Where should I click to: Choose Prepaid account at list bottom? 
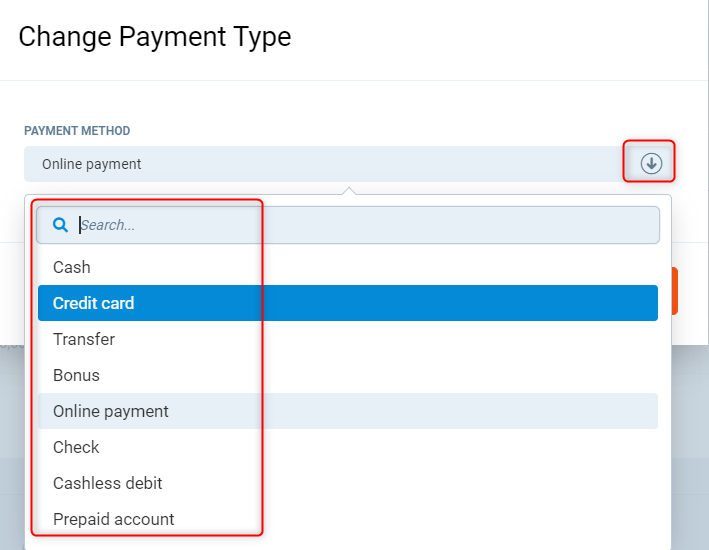[x=114, y=519]
